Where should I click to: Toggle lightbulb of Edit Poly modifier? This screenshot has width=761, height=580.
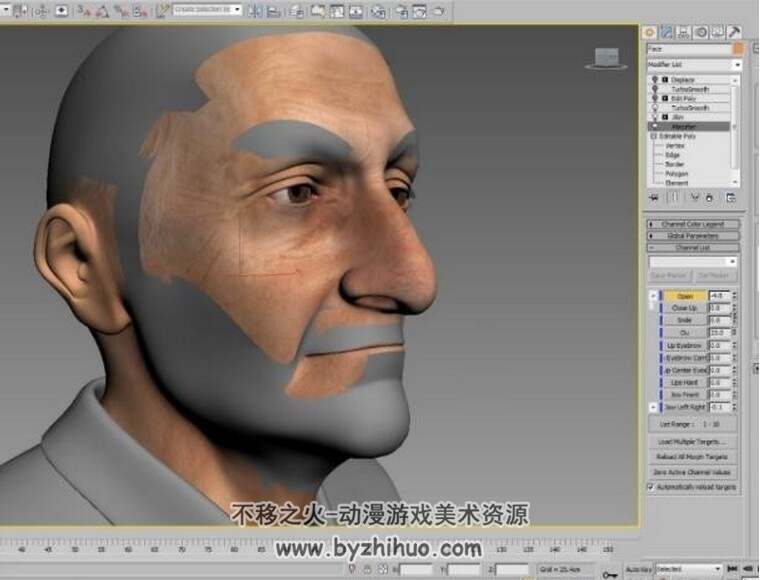tap(655, 98)
